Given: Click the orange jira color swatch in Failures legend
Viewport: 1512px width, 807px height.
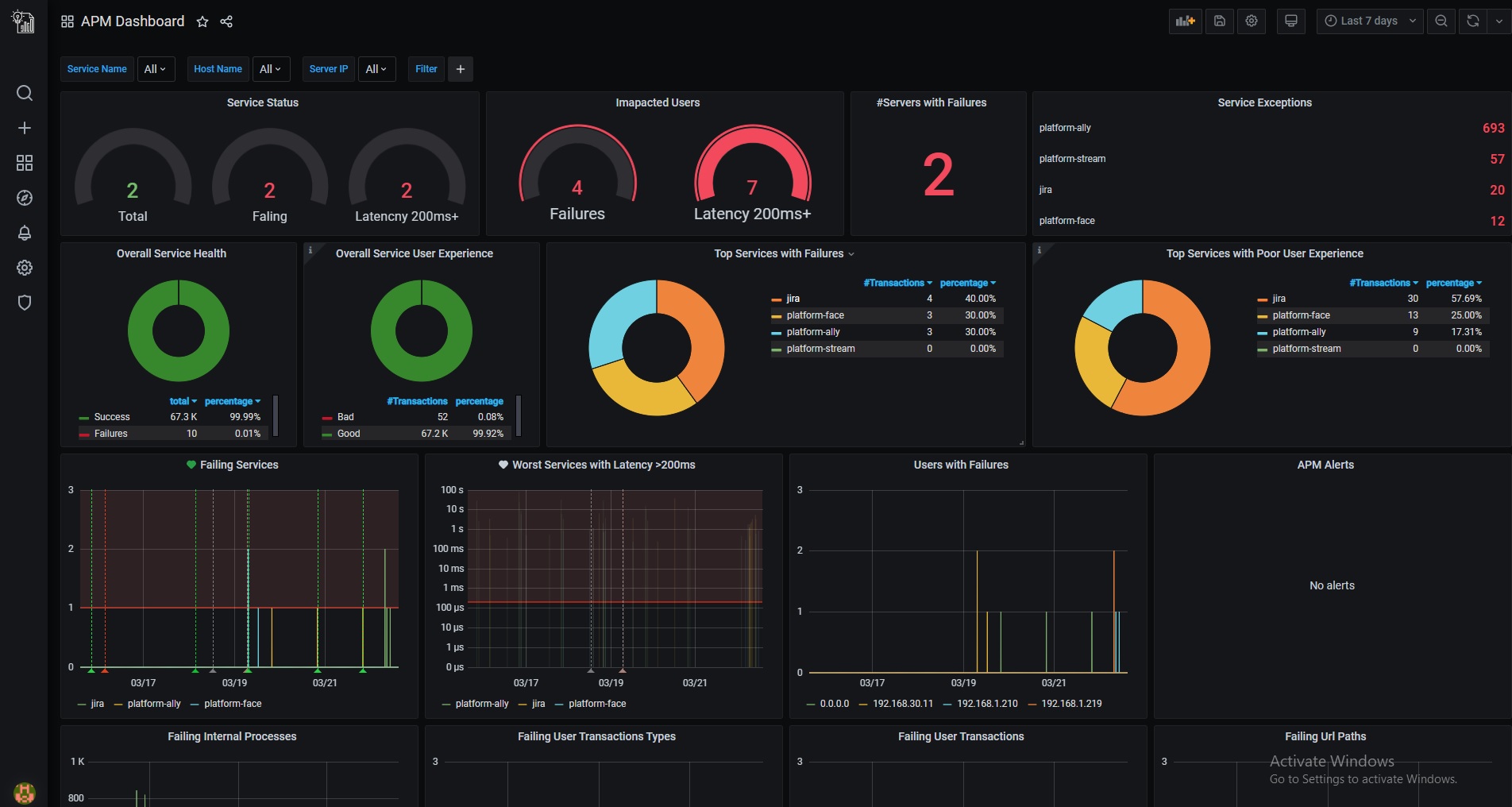Looking at the screenshot, I should [x=777, y=299].
